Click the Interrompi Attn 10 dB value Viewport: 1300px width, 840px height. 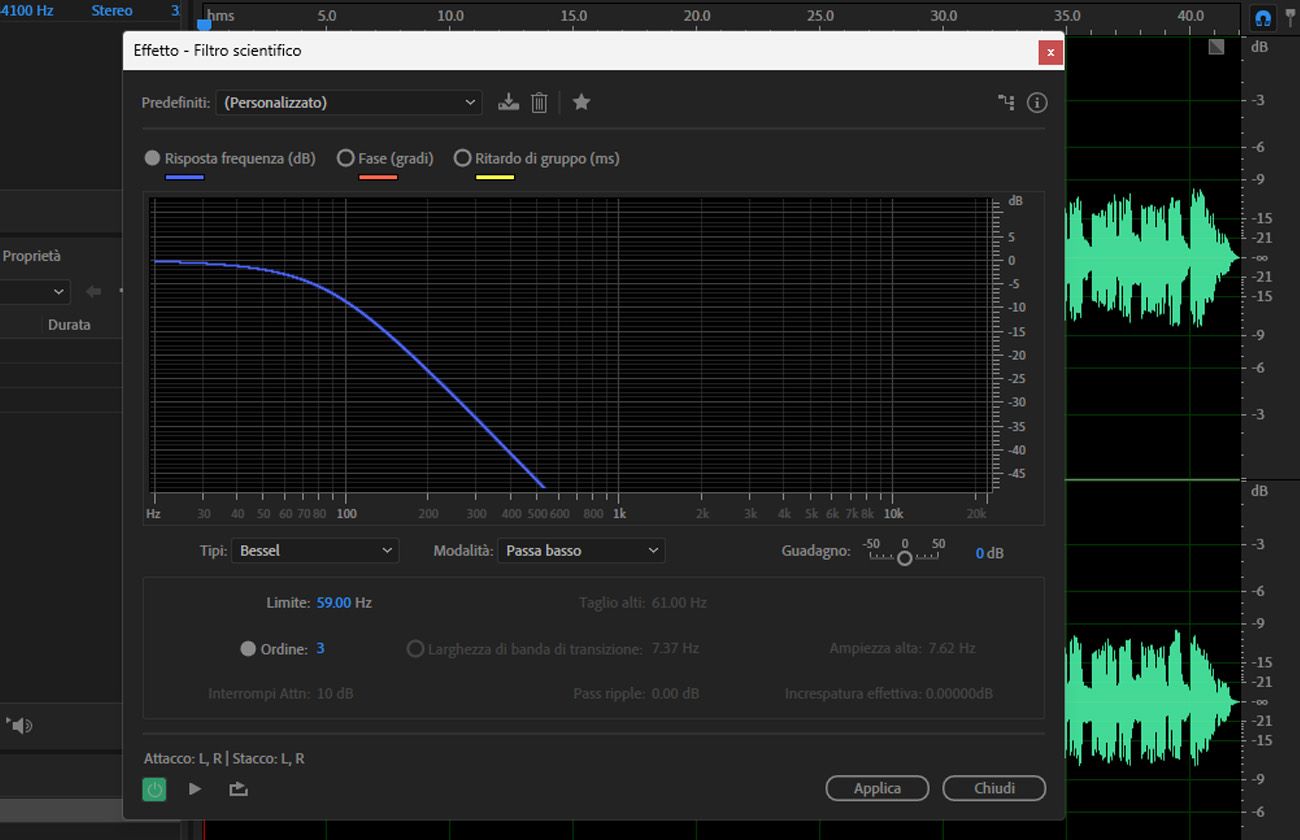[x=335, y=693]
